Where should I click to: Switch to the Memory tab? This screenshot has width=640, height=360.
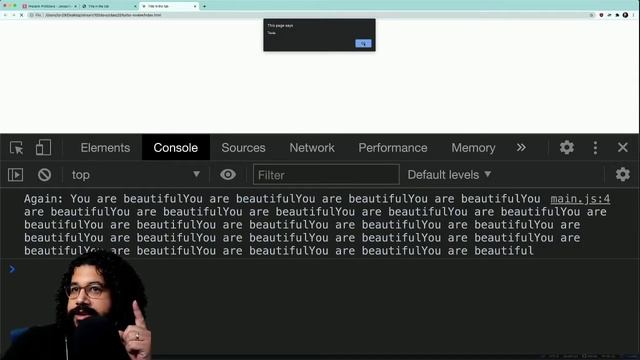tap(473, 148)
